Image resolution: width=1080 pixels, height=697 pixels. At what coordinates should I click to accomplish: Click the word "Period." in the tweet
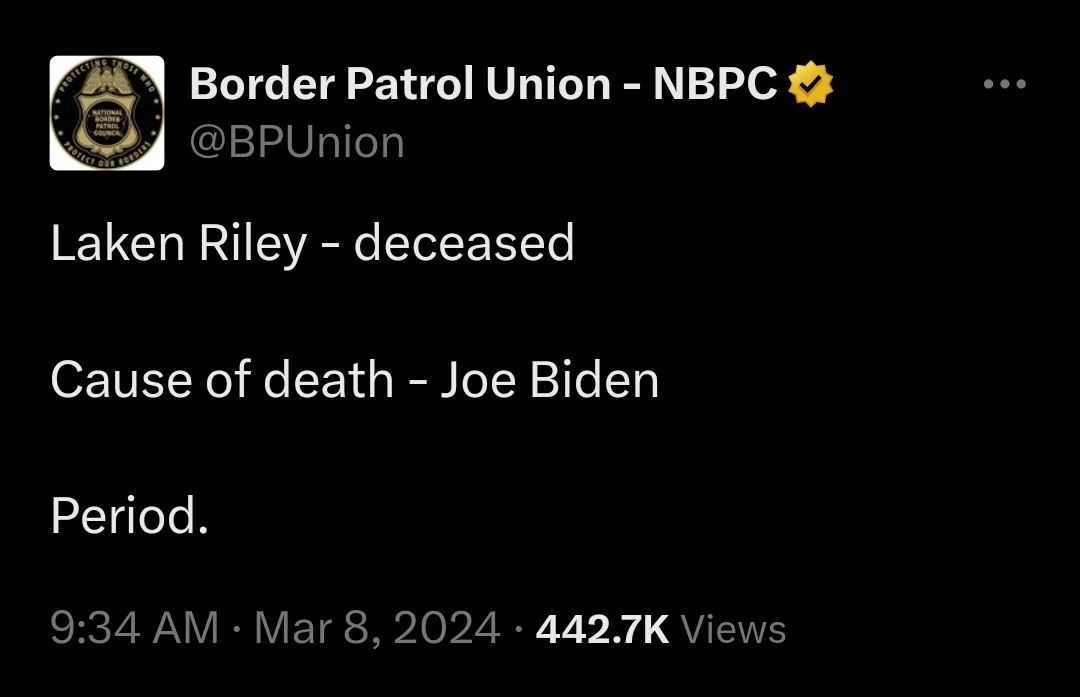(x=129, y=516)
